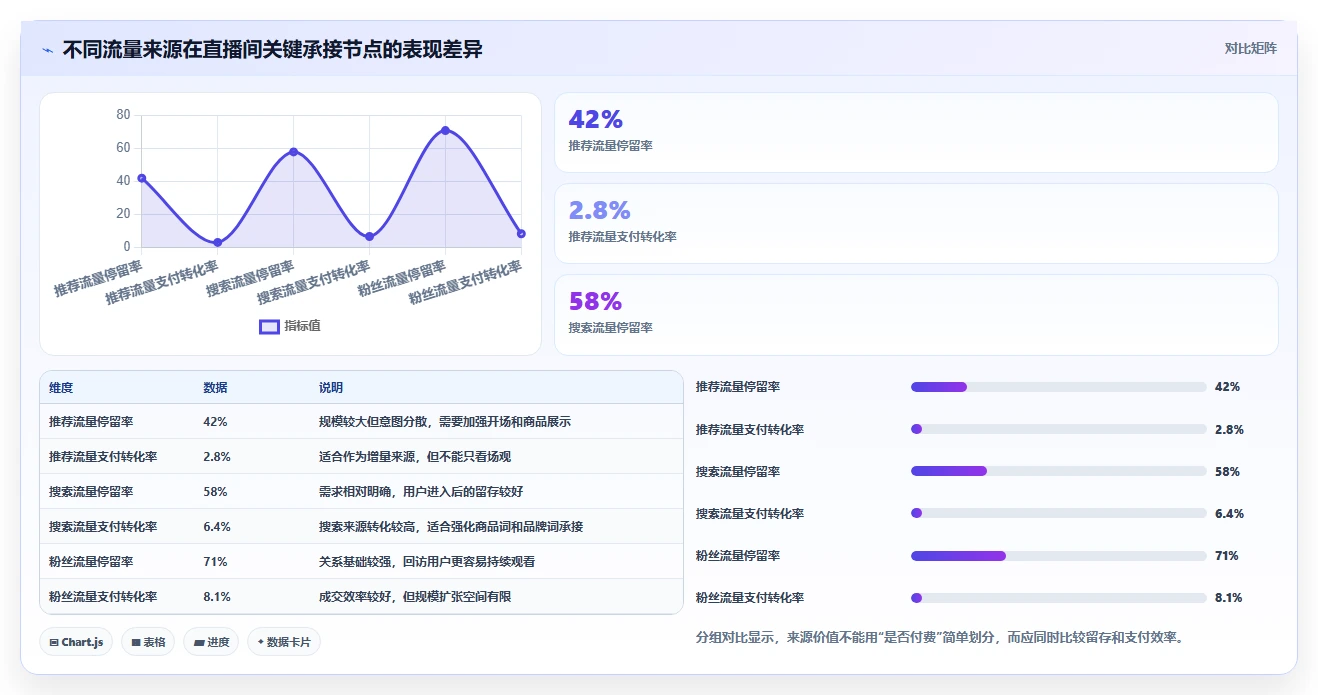Click the legend color box for 指标值
The image size is (1318, 695).
coord(269,326)
